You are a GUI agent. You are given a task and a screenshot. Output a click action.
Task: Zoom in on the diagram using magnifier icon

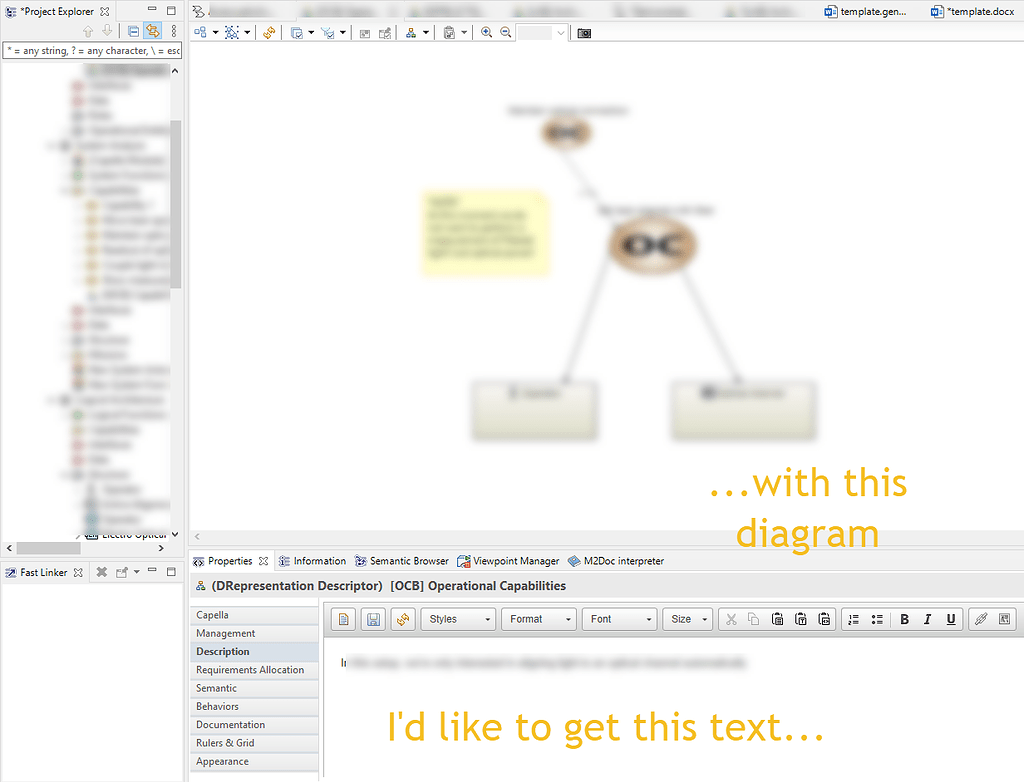coord(487,31)
